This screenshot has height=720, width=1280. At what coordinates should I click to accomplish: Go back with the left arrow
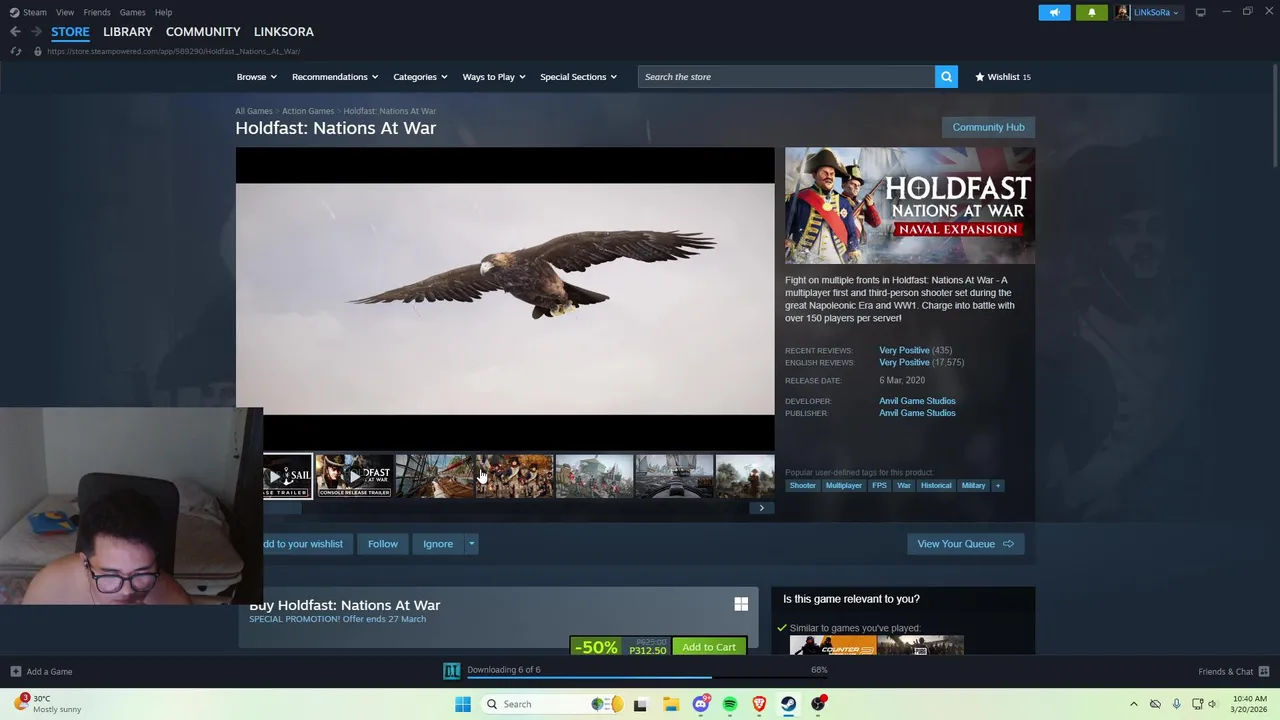(x=15, y=32)
